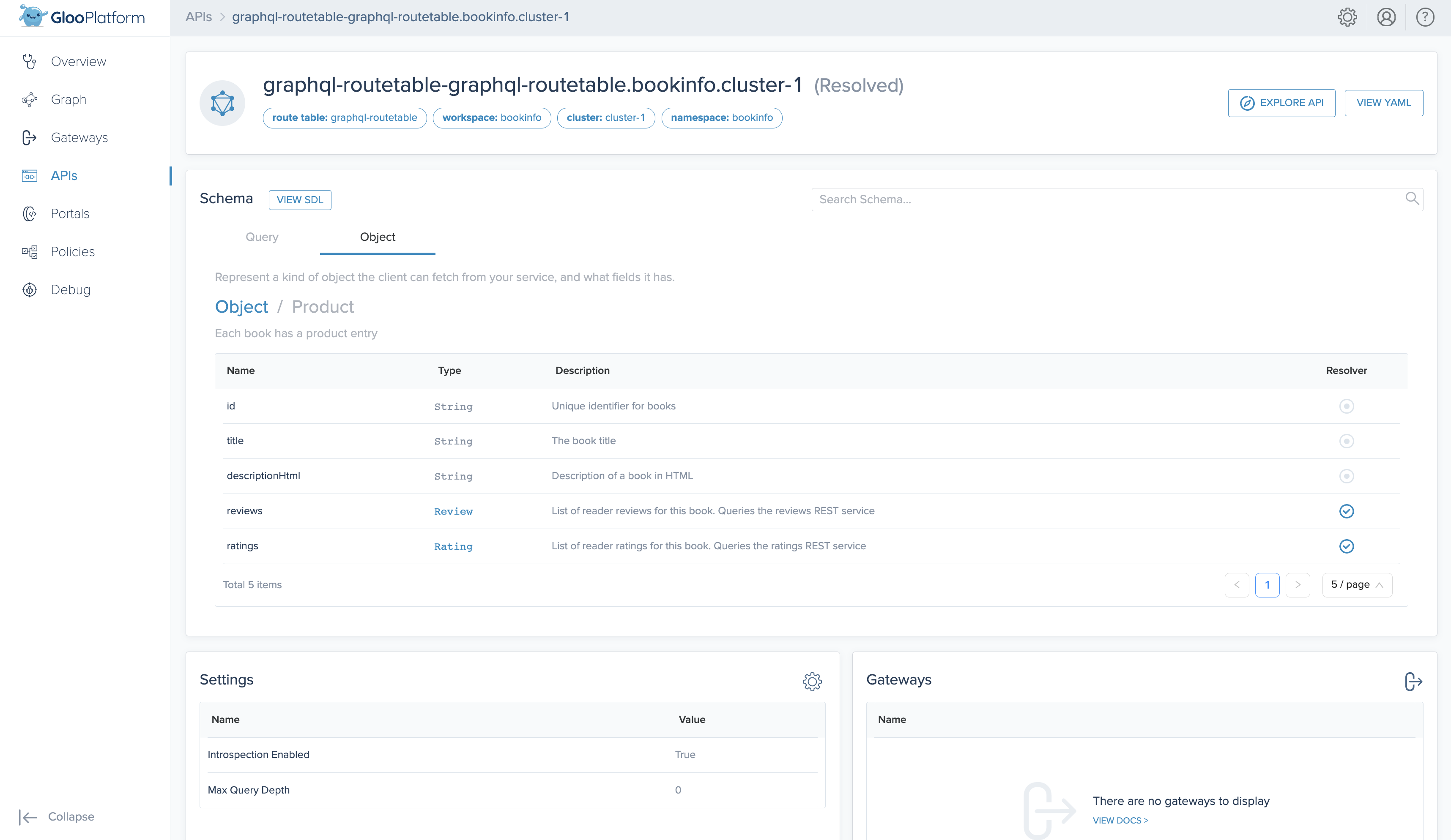Open the user account menu
The height and width of the screenshot is (840, 1451).
click(x=1386, y=16)
